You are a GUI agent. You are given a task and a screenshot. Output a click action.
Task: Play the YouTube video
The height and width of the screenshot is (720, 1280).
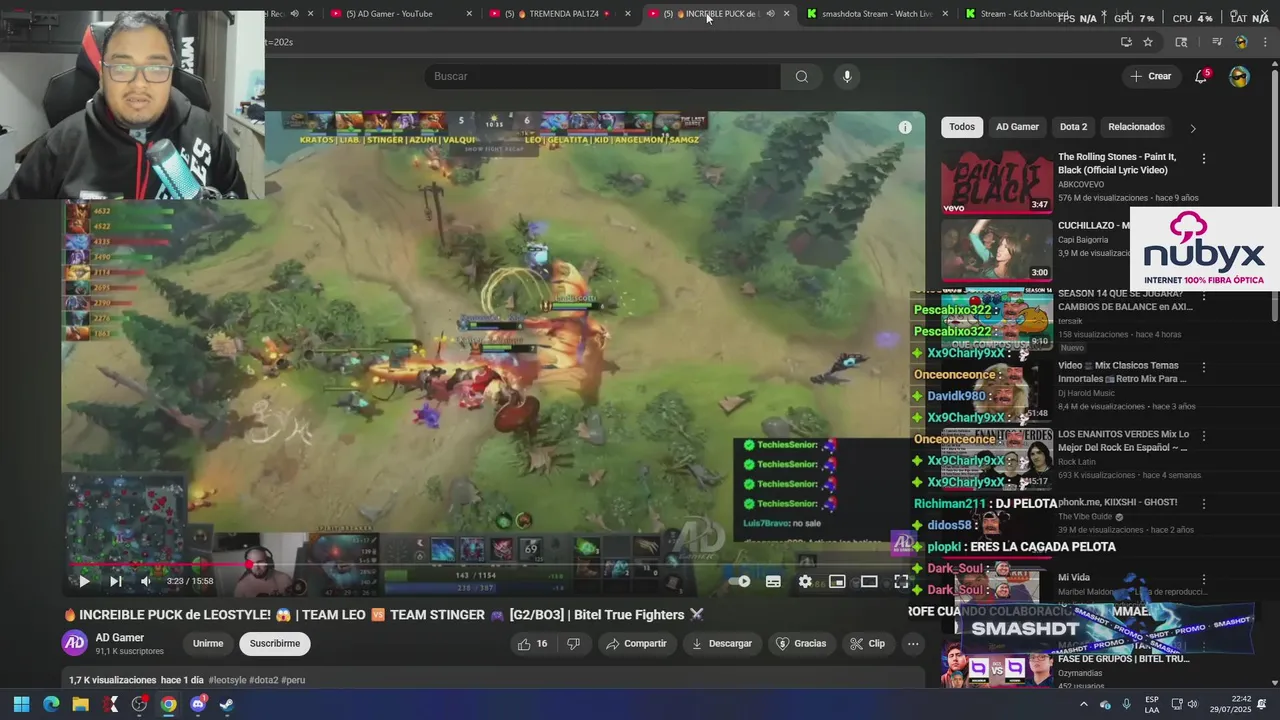coord(84,581)
